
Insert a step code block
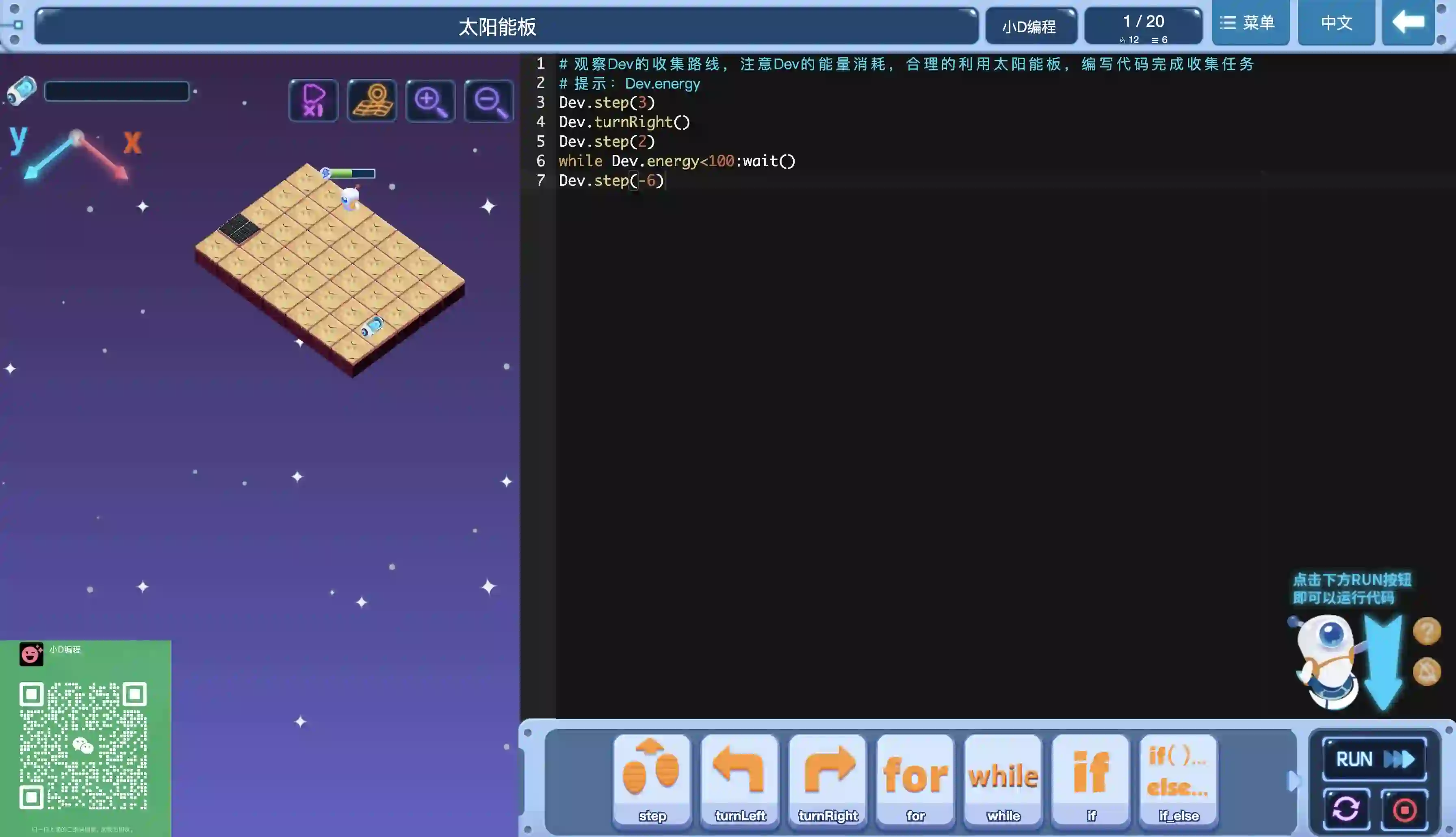[652, 779]
